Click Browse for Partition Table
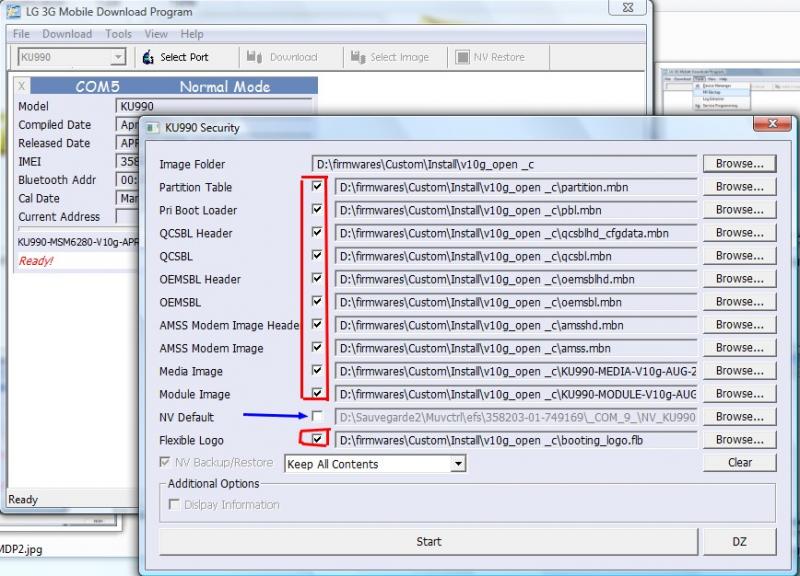 [x=739, y=187]
